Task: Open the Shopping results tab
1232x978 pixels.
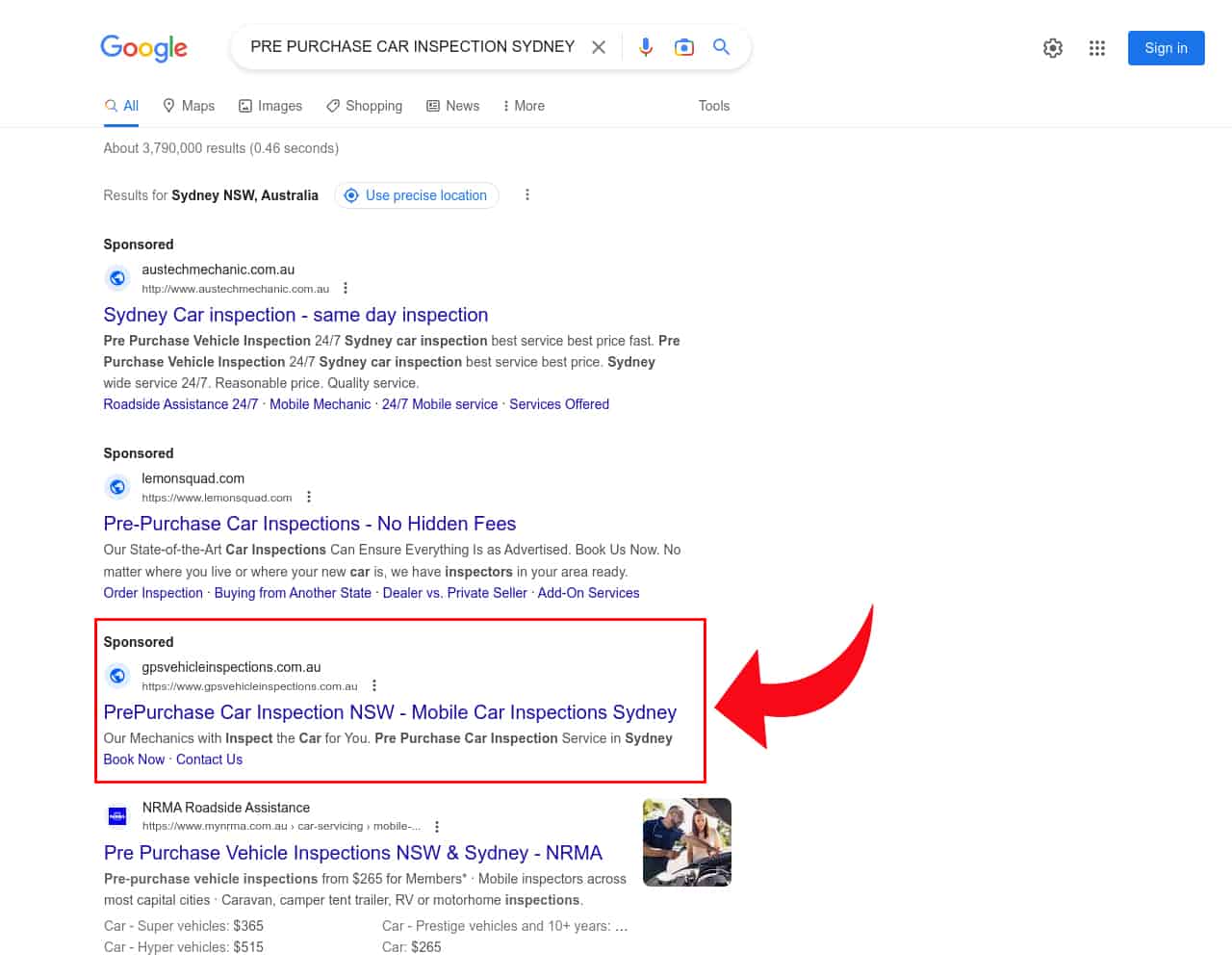Action: (364, 106)
